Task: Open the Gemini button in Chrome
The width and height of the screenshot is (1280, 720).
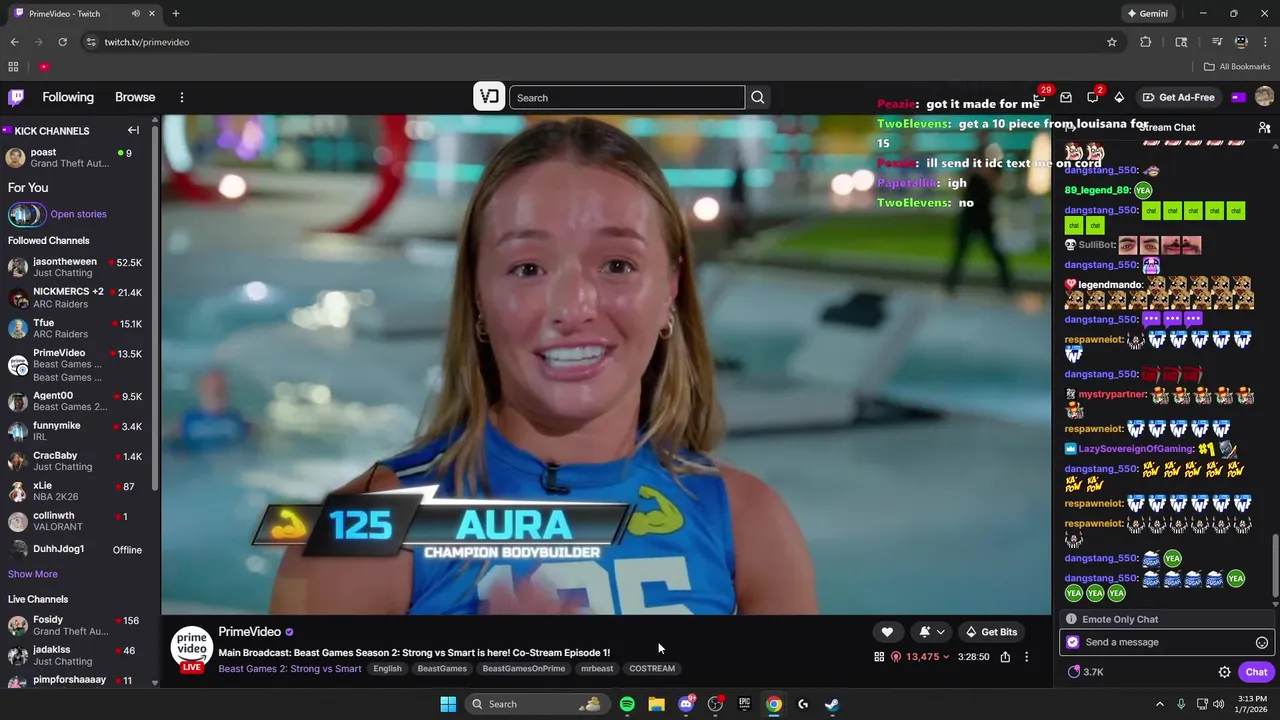Action: coord(1148,14)
